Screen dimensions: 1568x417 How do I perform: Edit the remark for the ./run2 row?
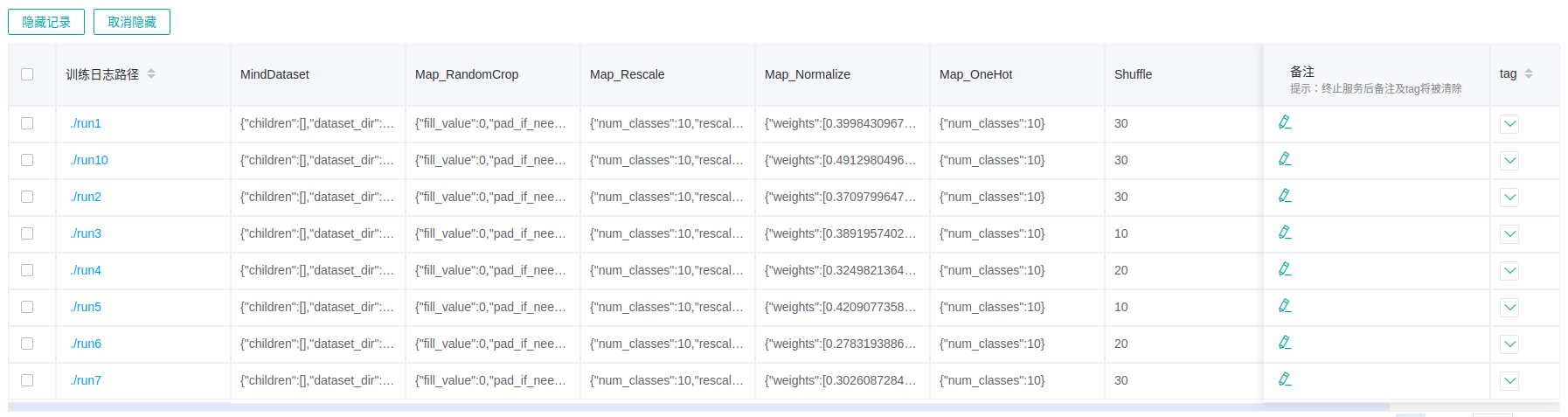(x=1285, y=196)
